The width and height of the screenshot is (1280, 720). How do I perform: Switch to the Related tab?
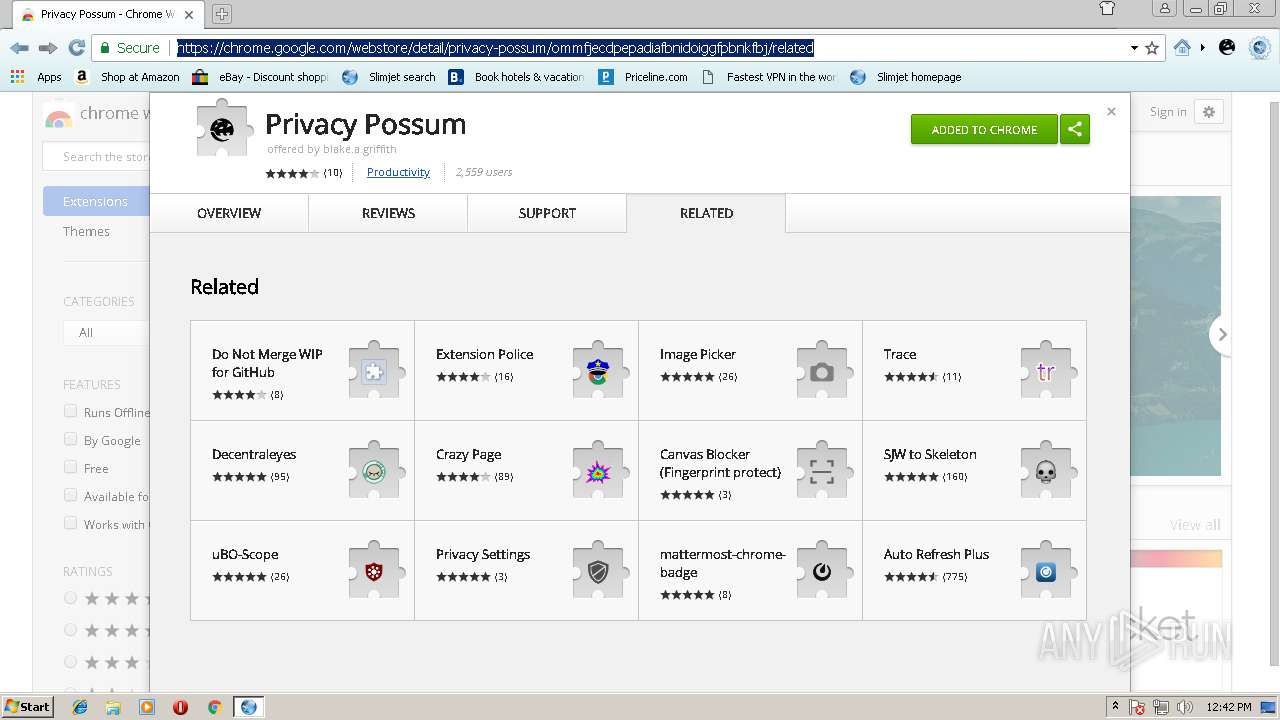pos(706,213)
